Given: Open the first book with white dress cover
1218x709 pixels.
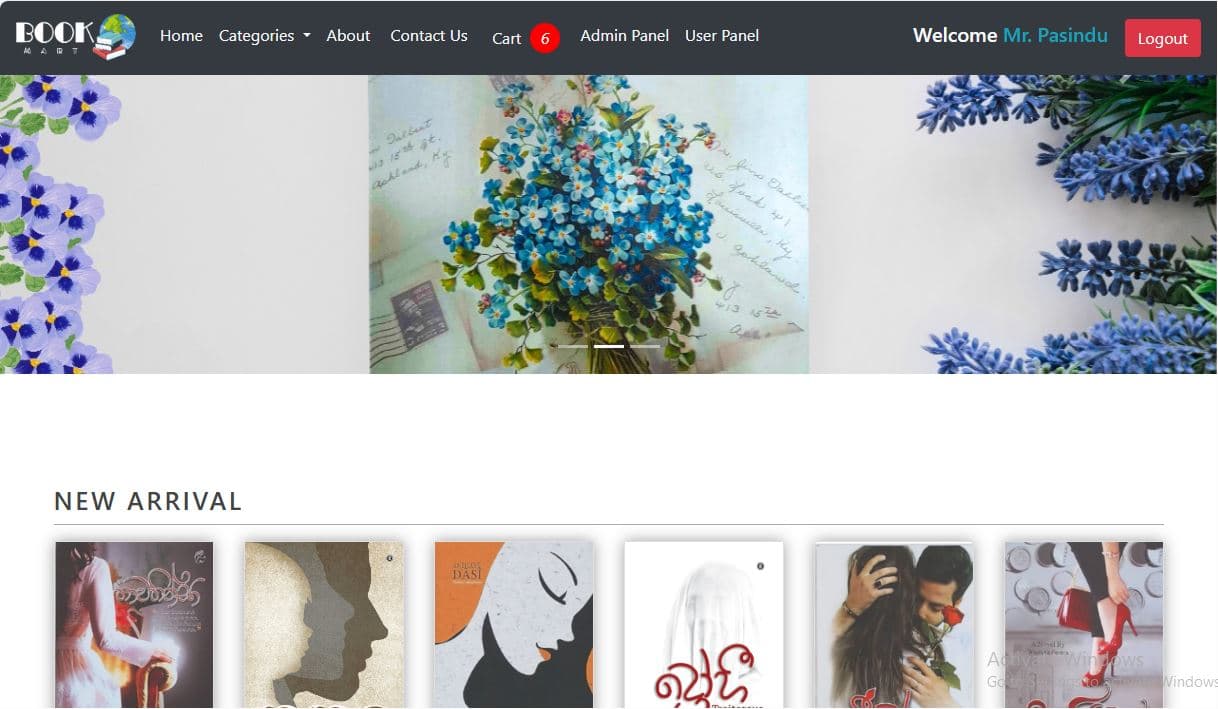Looking at the screenshot, I should tap(134, 625).
